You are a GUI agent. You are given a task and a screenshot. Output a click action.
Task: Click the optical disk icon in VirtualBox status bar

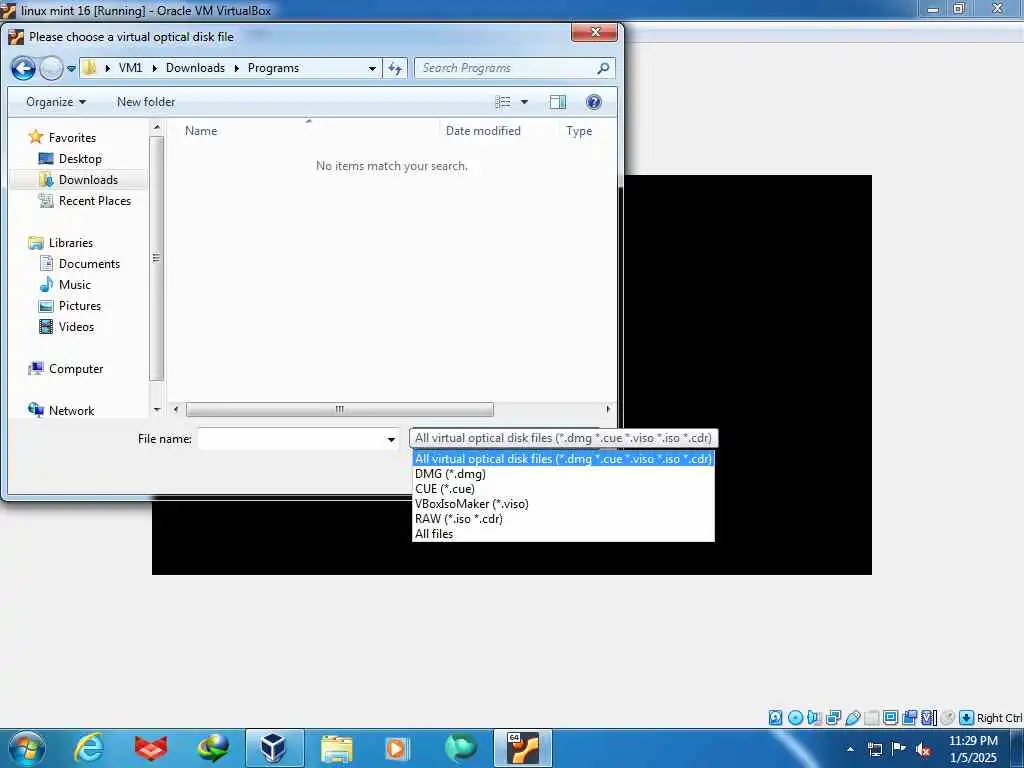pos(795,718)
